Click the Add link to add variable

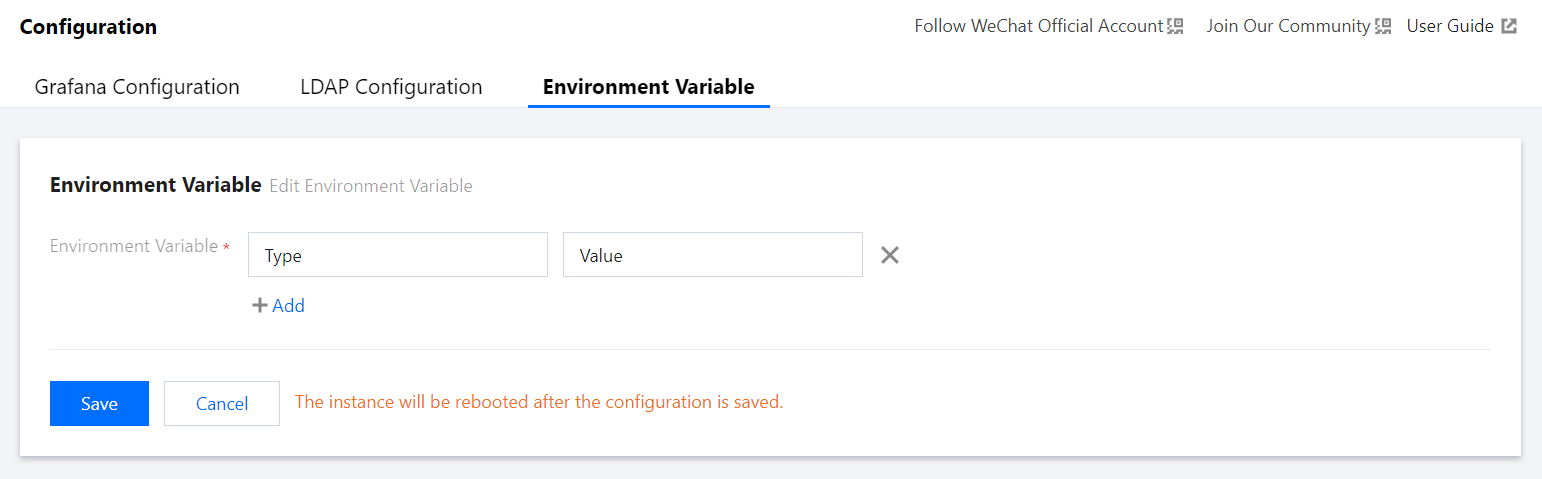(x=288, y=306)
